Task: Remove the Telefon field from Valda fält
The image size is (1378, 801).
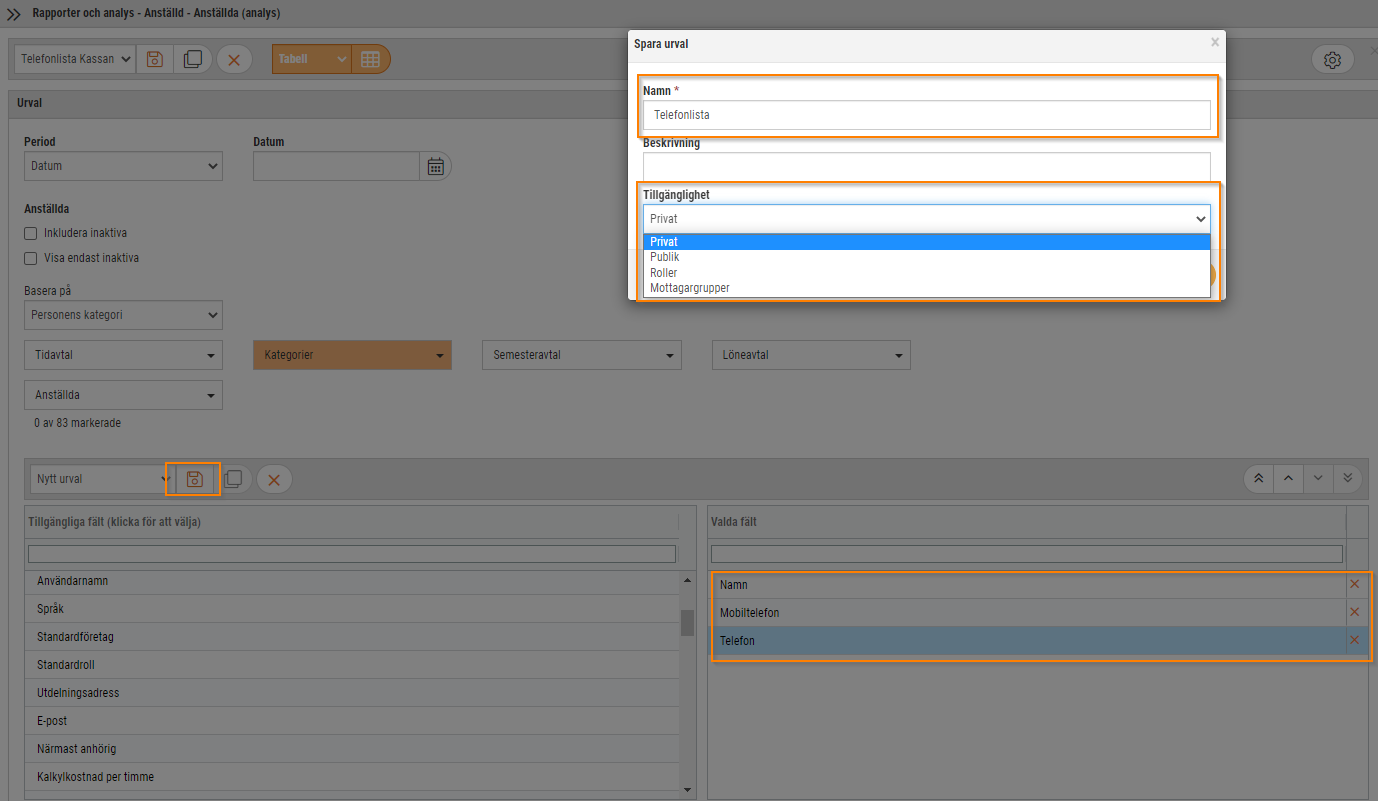Action: [x=1355, y=640]
